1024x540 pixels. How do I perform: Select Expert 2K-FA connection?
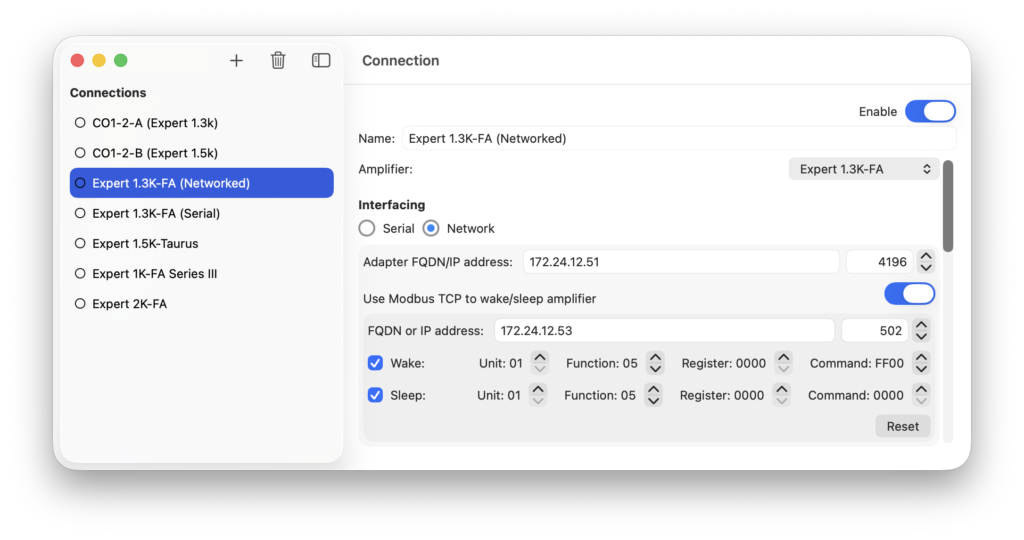coord(202,303)
